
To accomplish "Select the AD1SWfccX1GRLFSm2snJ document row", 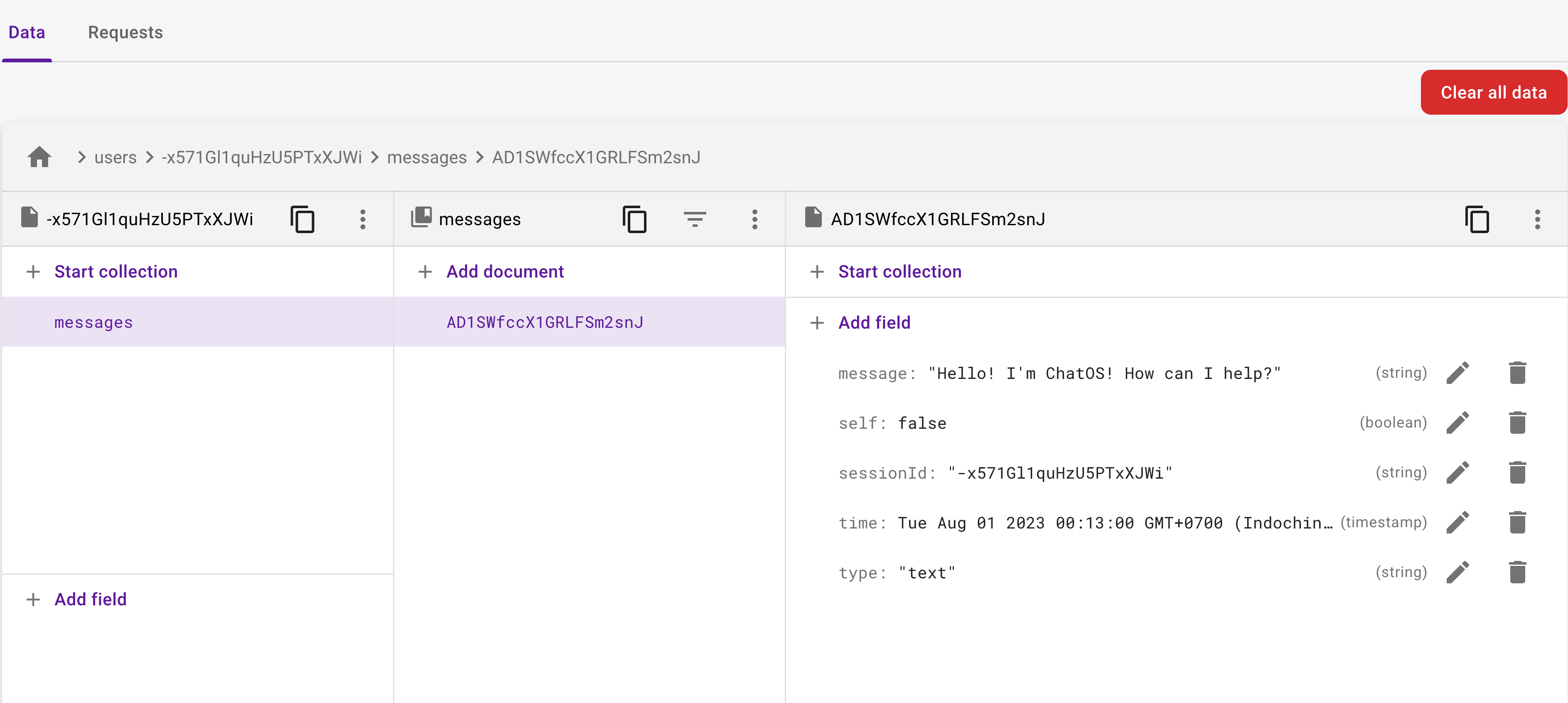I will pyautogui.click(x=589, y=322).
